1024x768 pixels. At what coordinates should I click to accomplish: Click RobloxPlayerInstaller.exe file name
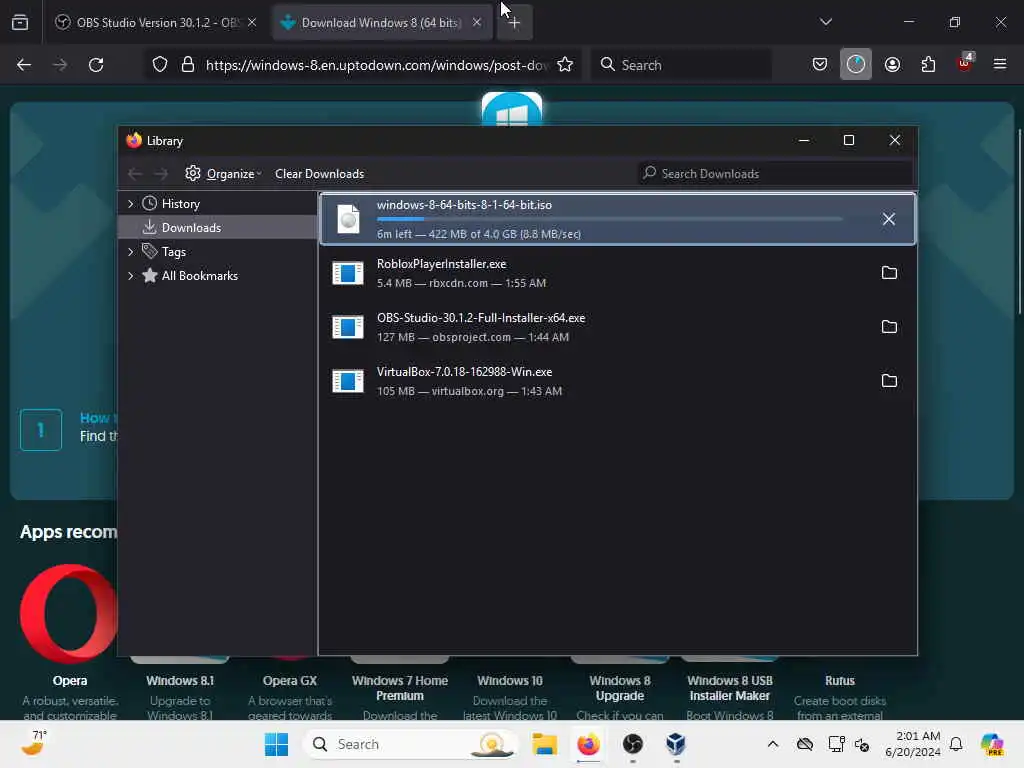click(x=441, y=264)
